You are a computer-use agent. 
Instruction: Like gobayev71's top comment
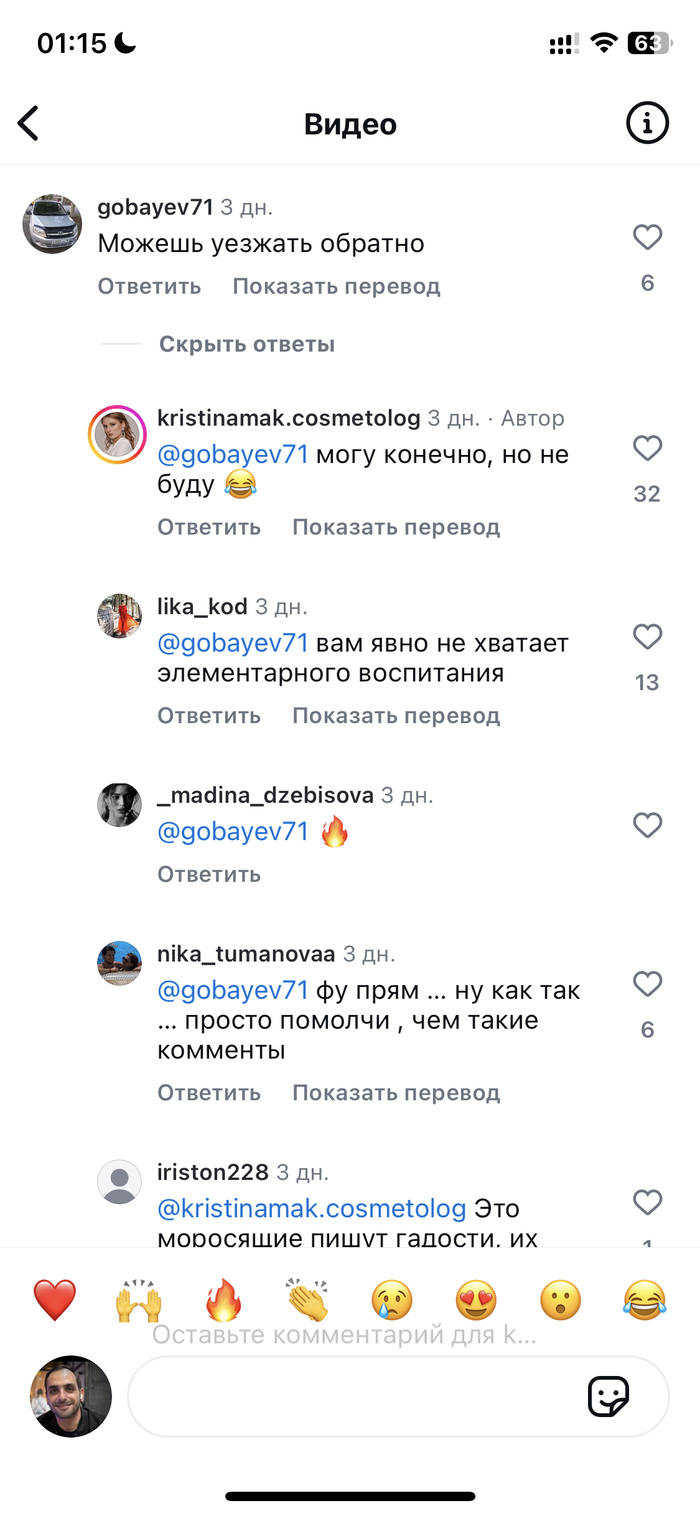click(x=648, y=237)
